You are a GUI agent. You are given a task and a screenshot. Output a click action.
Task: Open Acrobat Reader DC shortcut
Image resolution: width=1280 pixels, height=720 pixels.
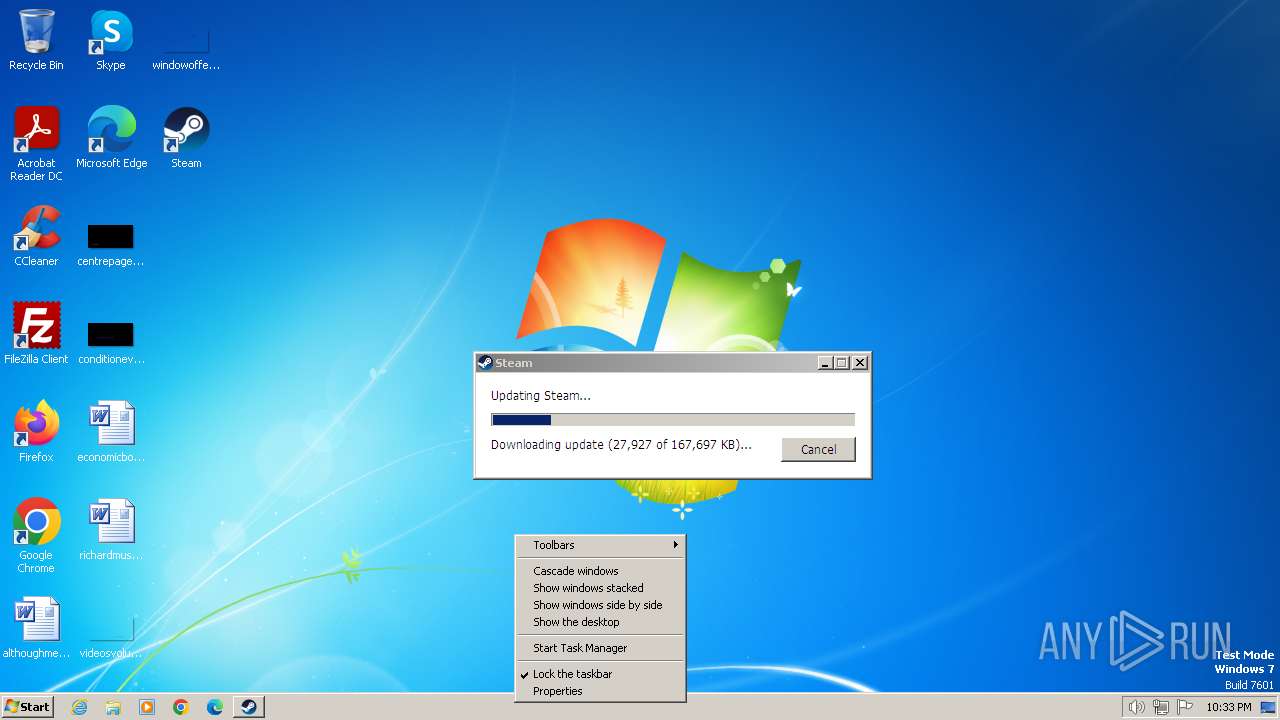click(x=36, y=144)
